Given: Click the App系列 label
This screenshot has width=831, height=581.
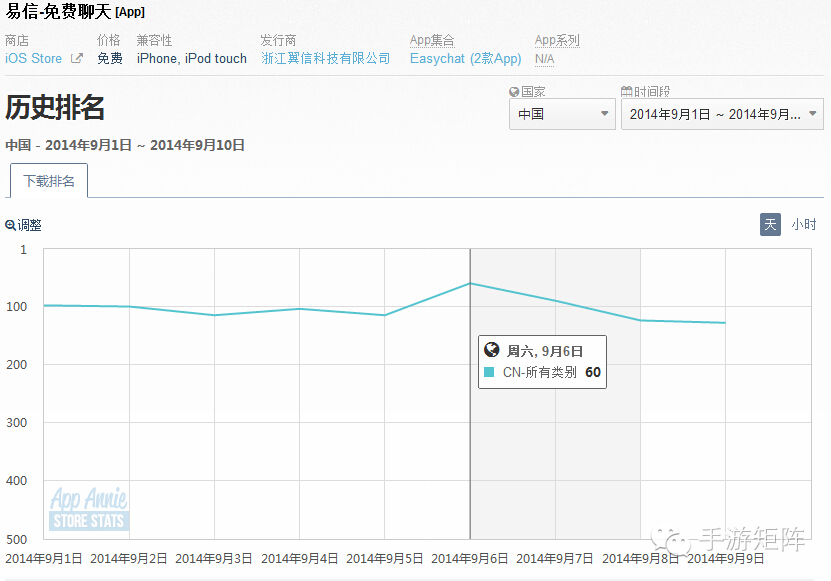Looking at the screenshot, I should [557, 40].
